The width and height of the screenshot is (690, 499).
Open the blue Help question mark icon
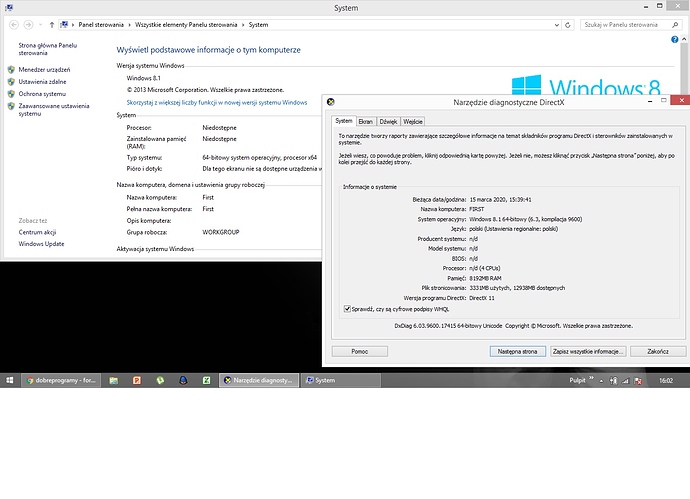click(674, 40)
